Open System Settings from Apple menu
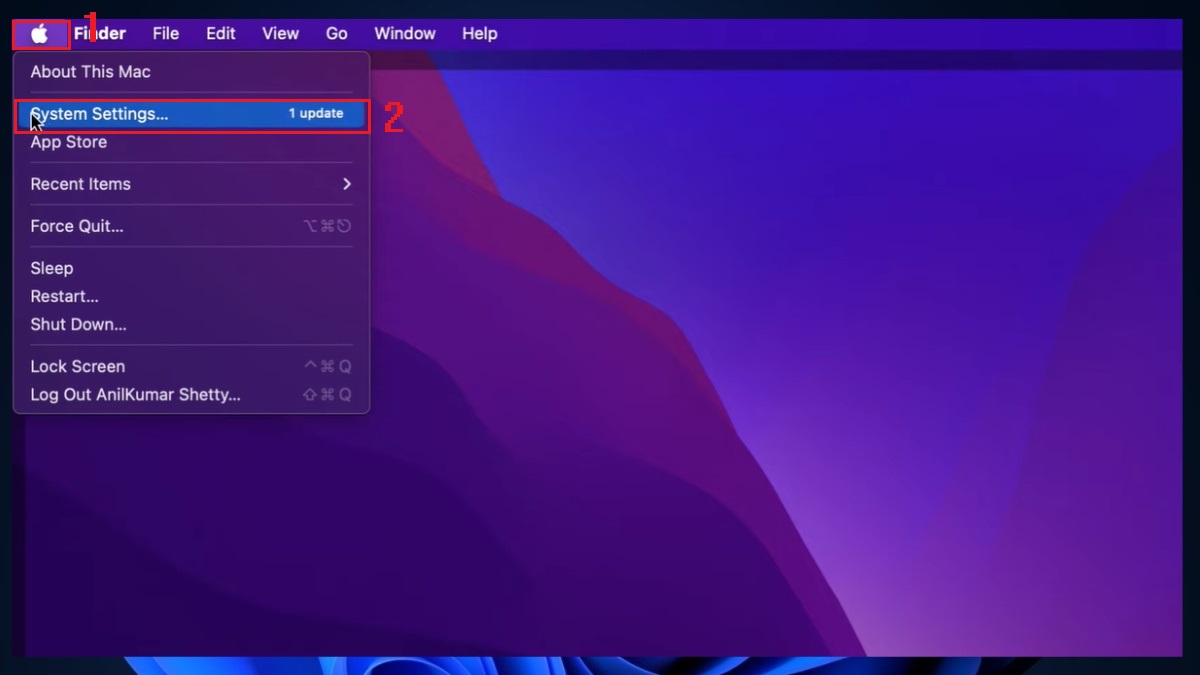The height and width of the screenshot is (675, 1200). pos(191,114)
